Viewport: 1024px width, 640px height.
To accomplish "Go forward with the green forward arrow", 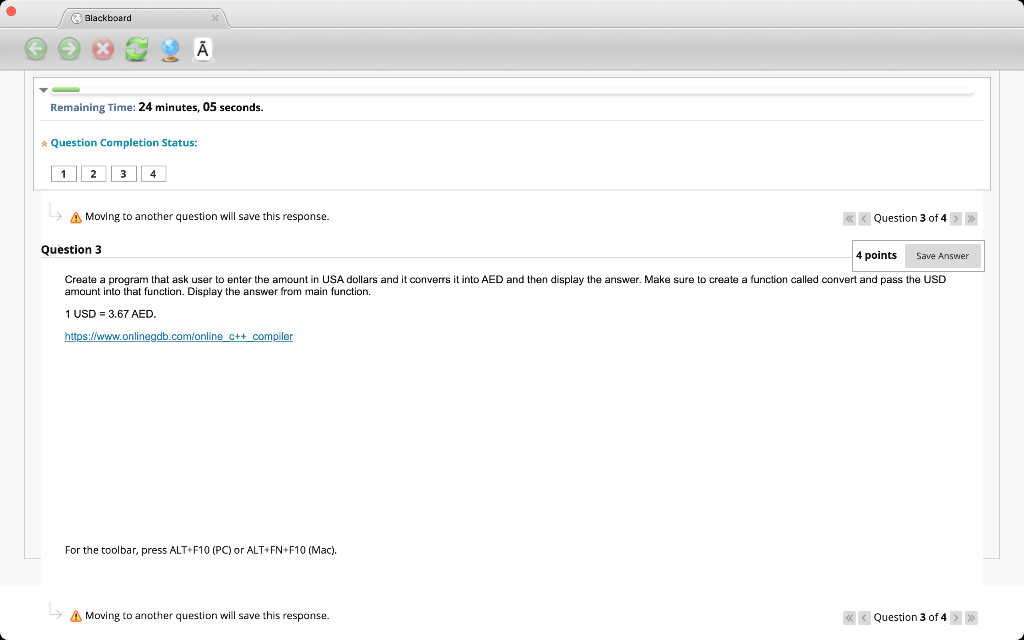I will tap(69, 49).
